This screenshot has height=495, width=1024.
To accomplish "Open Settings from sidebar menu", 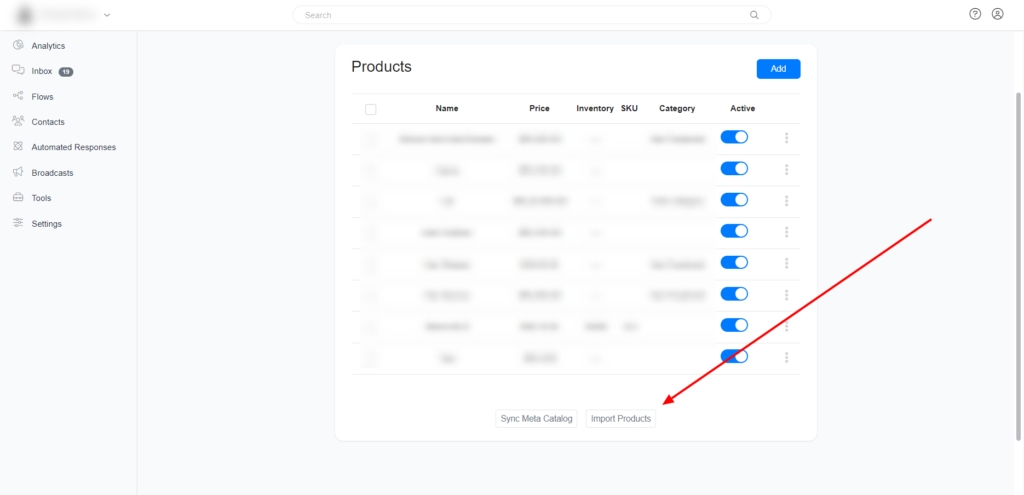I will pyautogui.click(x=46, y=224).
